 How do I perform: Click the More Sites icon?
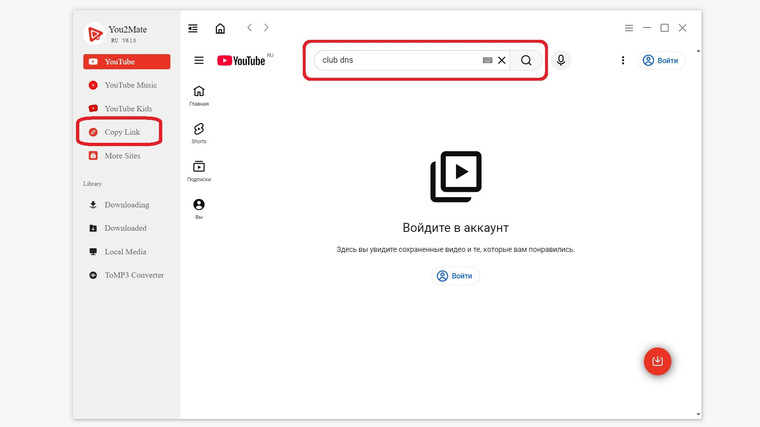(x=93, y=156)
